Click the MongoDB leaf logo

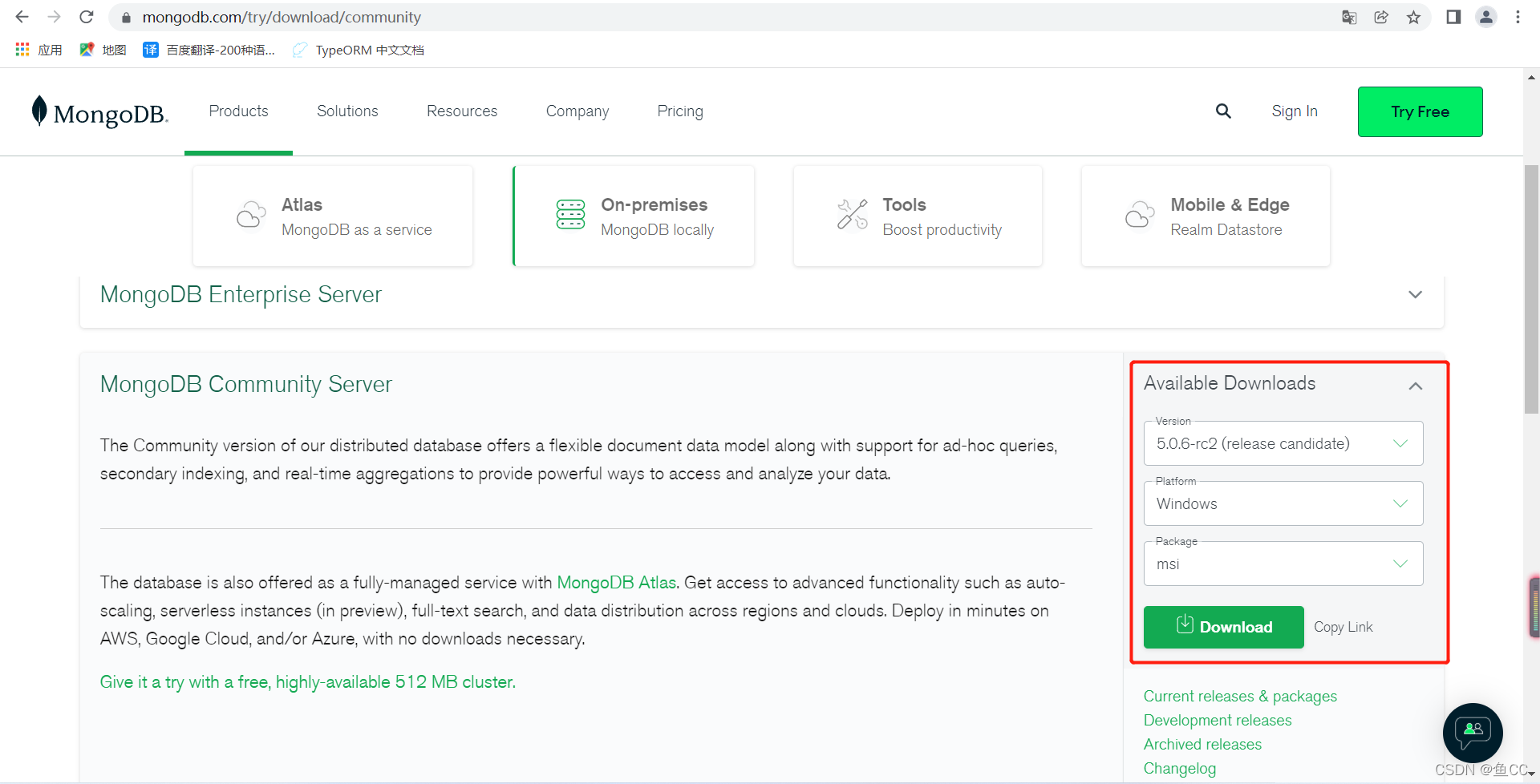(x=39, y=111)
